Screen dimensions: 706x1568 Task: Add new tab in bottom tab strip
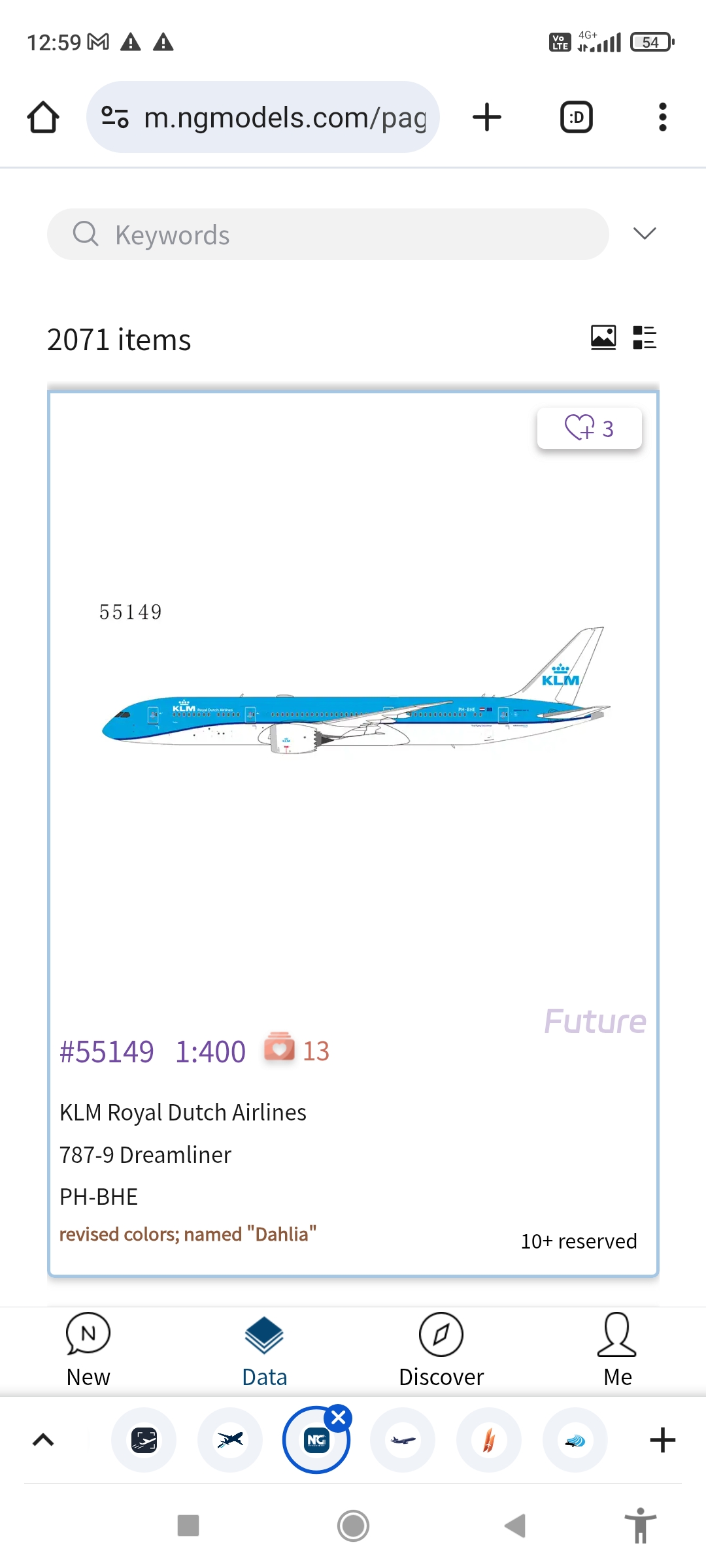(x=662, y=1440)
